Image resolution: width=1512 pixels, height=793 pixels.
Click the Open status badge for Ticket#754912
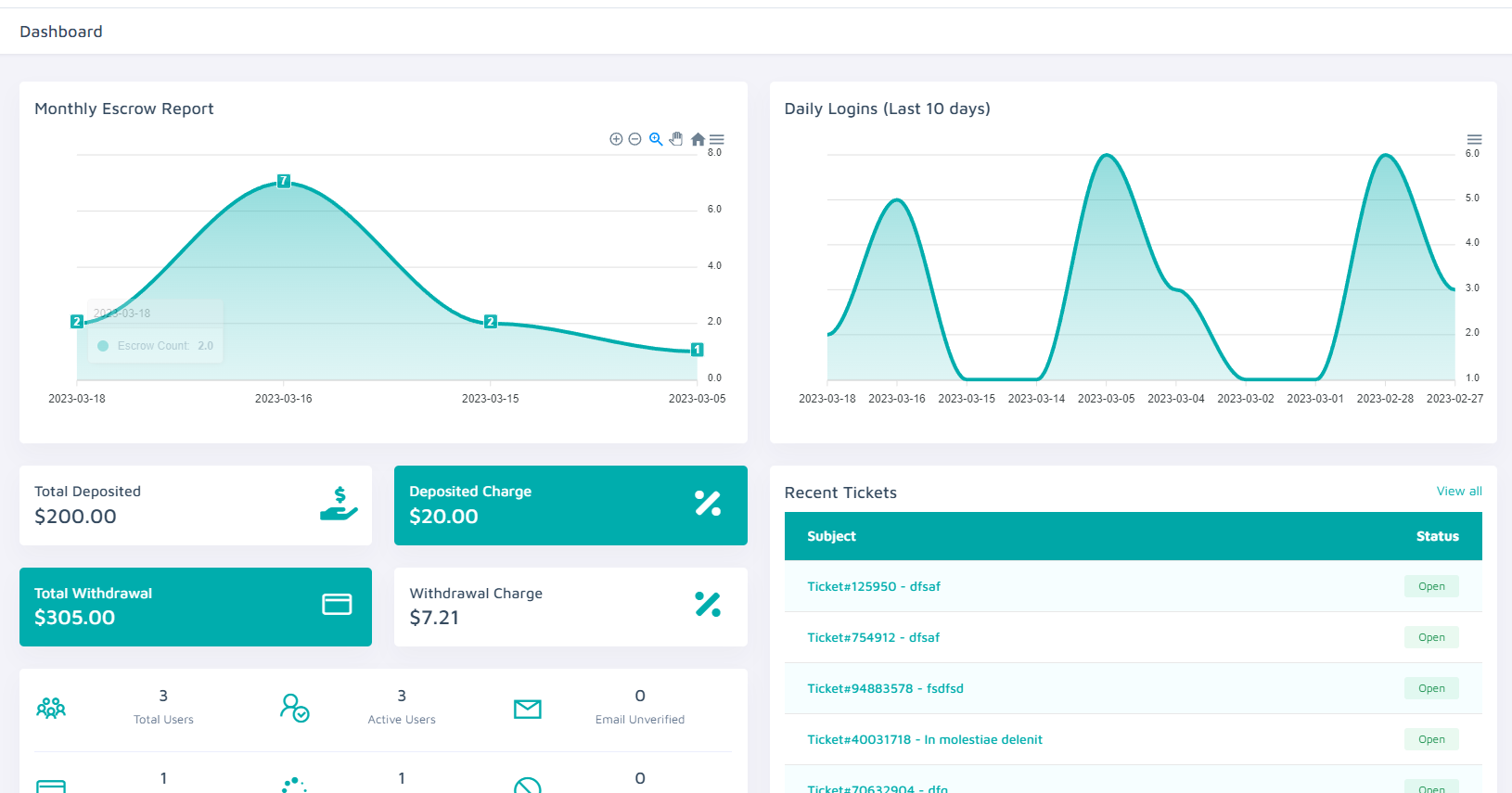pyautogui.click(x=1431, y=638)
